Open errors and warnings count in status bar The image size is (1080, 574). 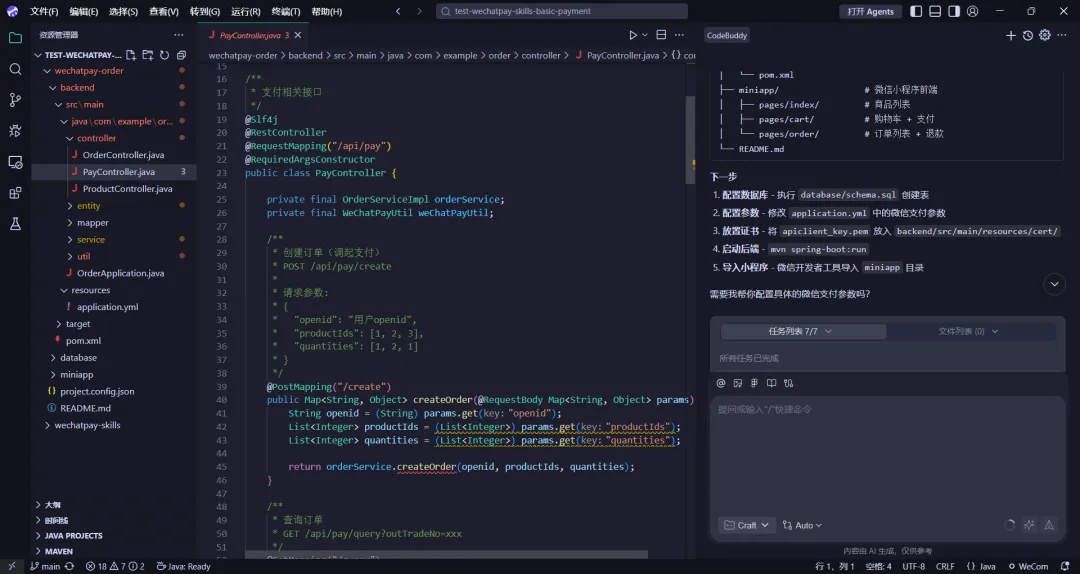[115, 566]
